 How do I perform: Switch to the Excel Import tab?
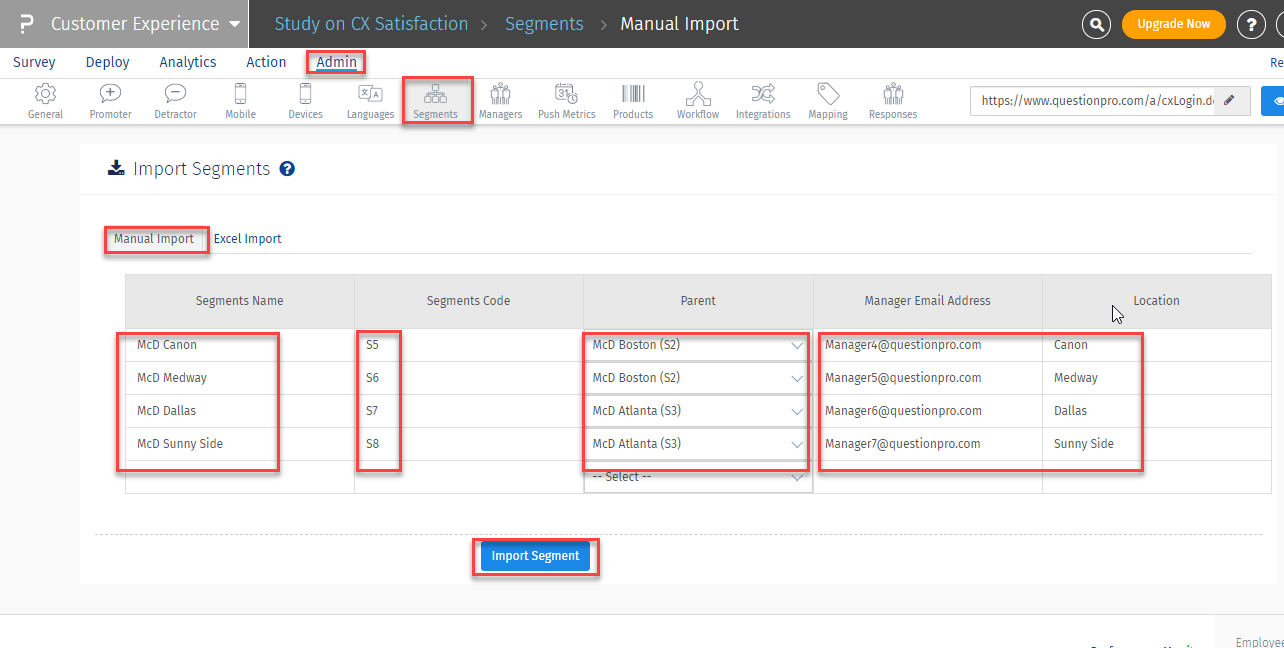click(x=247, y=239)
